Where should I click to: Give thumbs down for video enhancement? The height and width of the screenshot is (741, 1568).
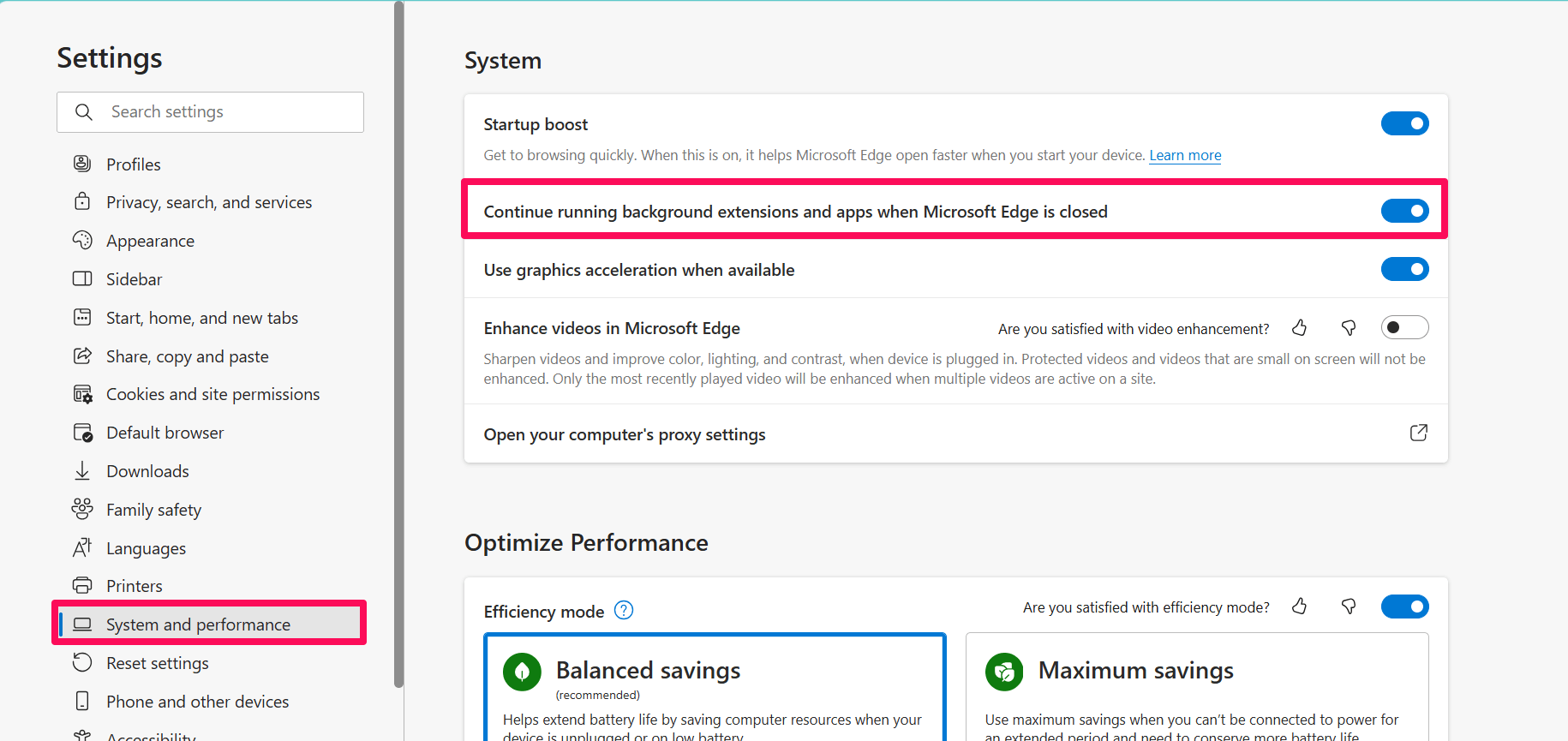[x=1349, y=328]
